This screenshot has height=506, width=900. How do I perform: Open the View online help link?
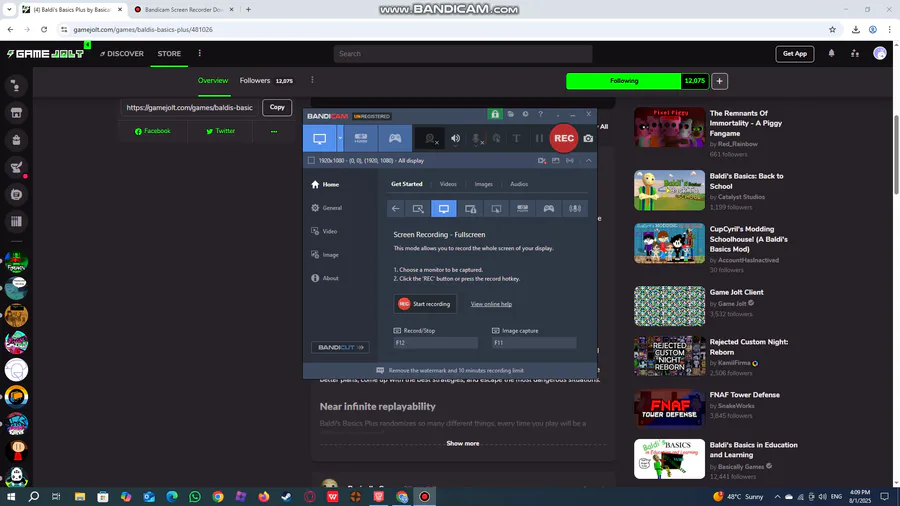tap(491, 304)
